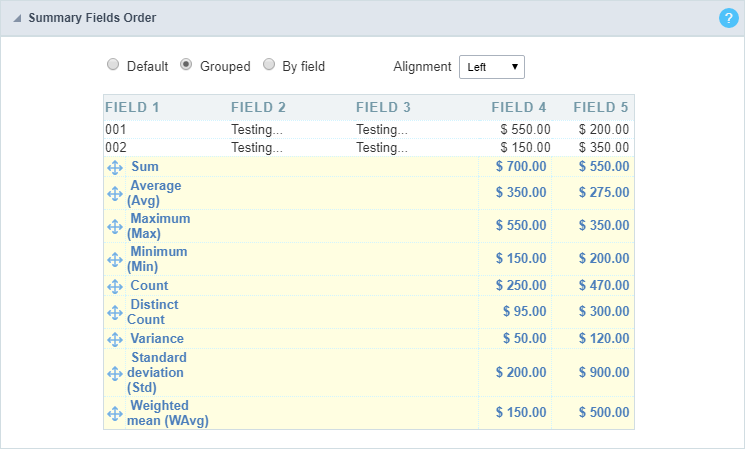Click the move handle next to Variance
This screenshot has height=449, width=745.
pos(115,339)
